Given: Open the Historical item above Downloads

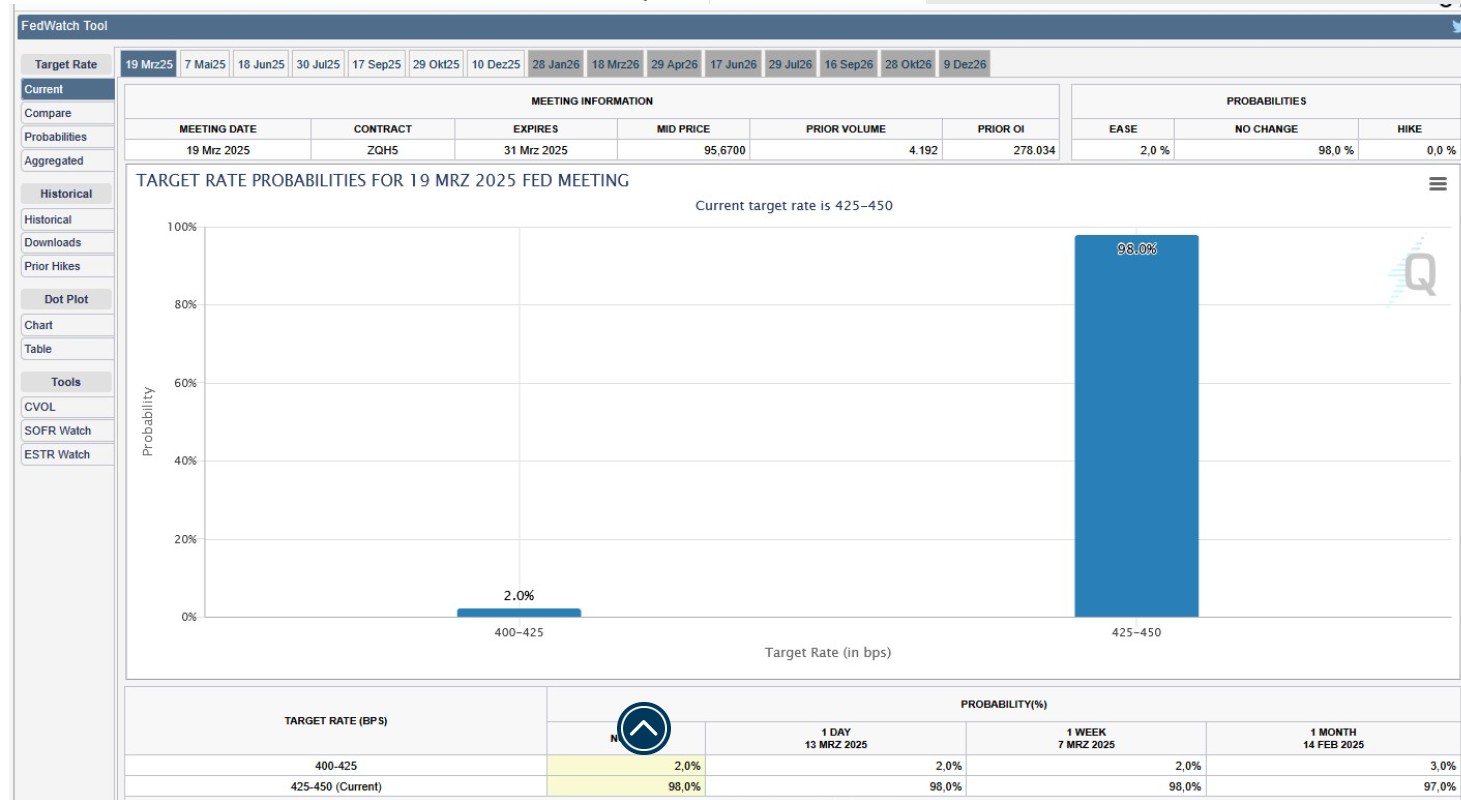Looking at the screenshot, I should click(x=67, y=219).
